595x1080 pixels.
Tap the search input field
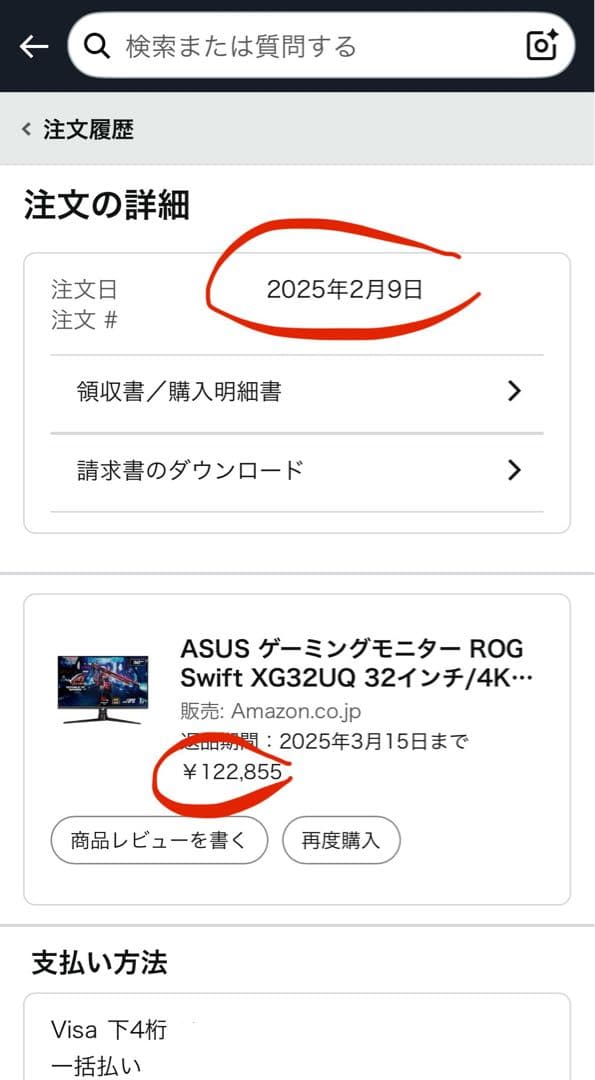280,44
